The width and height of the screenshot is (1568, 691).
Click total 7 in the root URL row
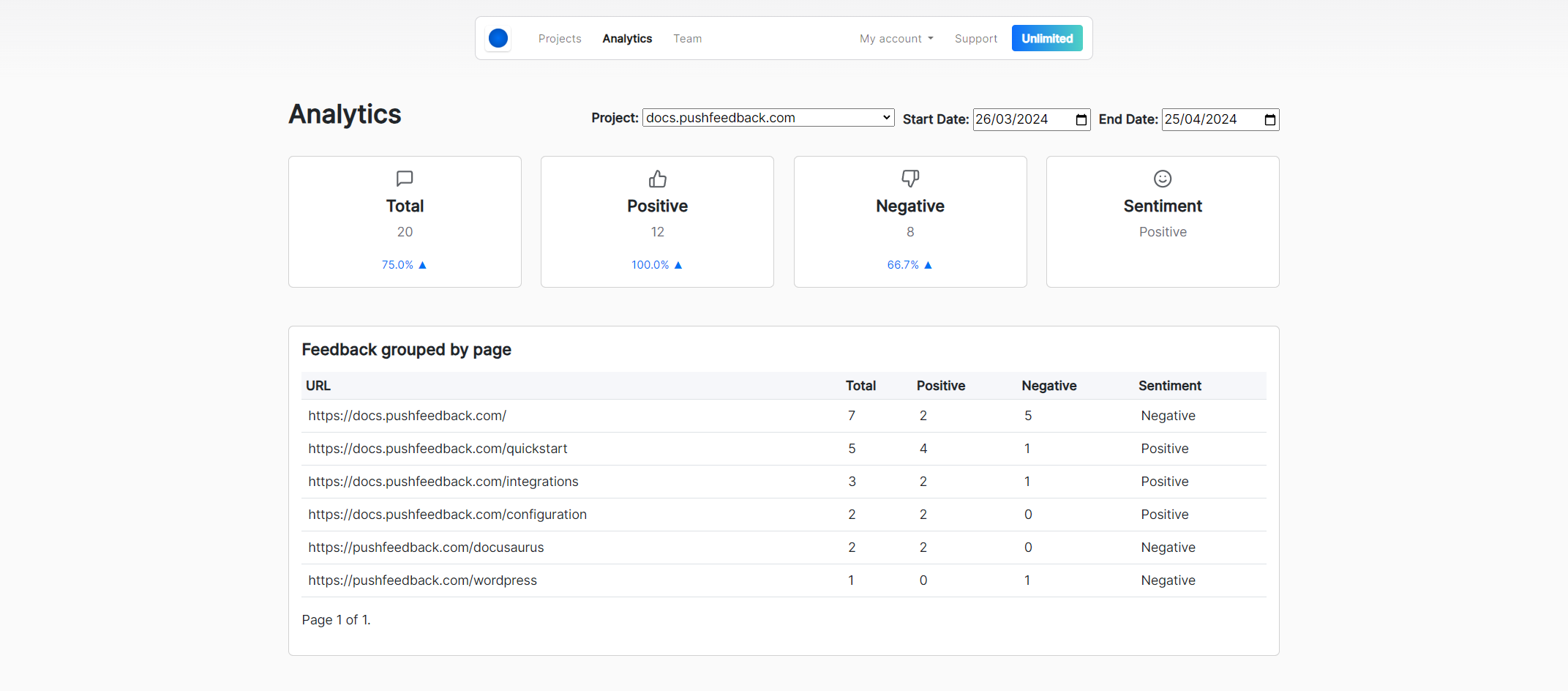tap(852, 416)
